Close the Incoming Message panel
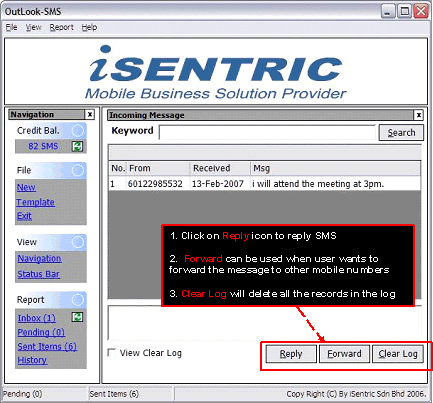Image resolution: width=433 pixels, height=403 pixels. coord(419,115)
